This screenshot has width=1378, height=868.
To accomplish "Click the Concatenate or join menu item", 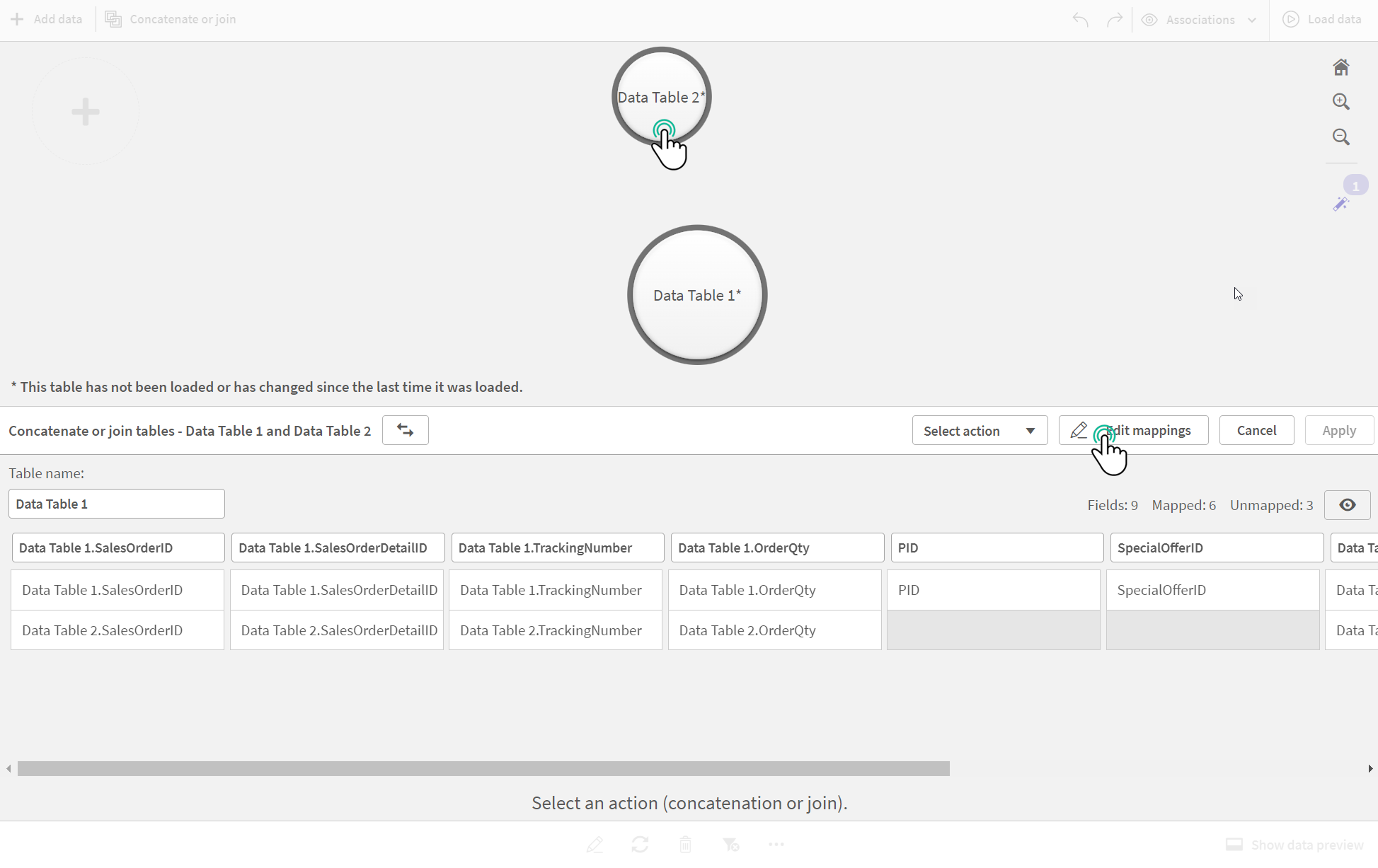I will tap(170, 19).
